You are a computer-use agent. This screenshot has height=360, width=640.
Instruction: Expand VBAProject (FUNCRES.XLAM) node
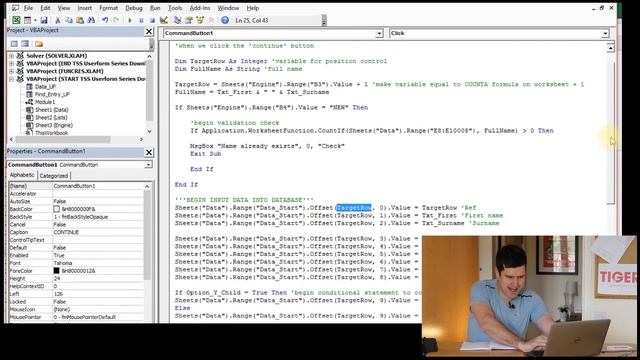[x=11, y=71]
